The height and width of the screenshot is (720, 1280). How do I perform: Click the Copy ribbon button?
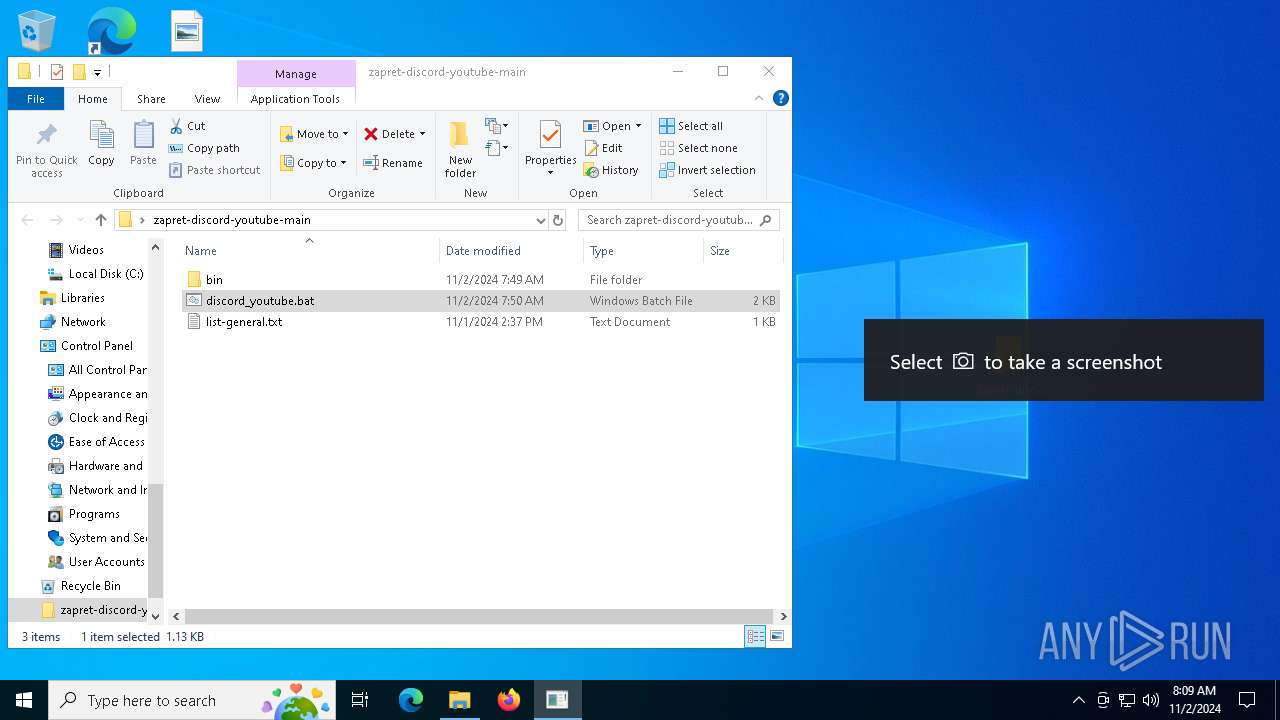(101, 144)
